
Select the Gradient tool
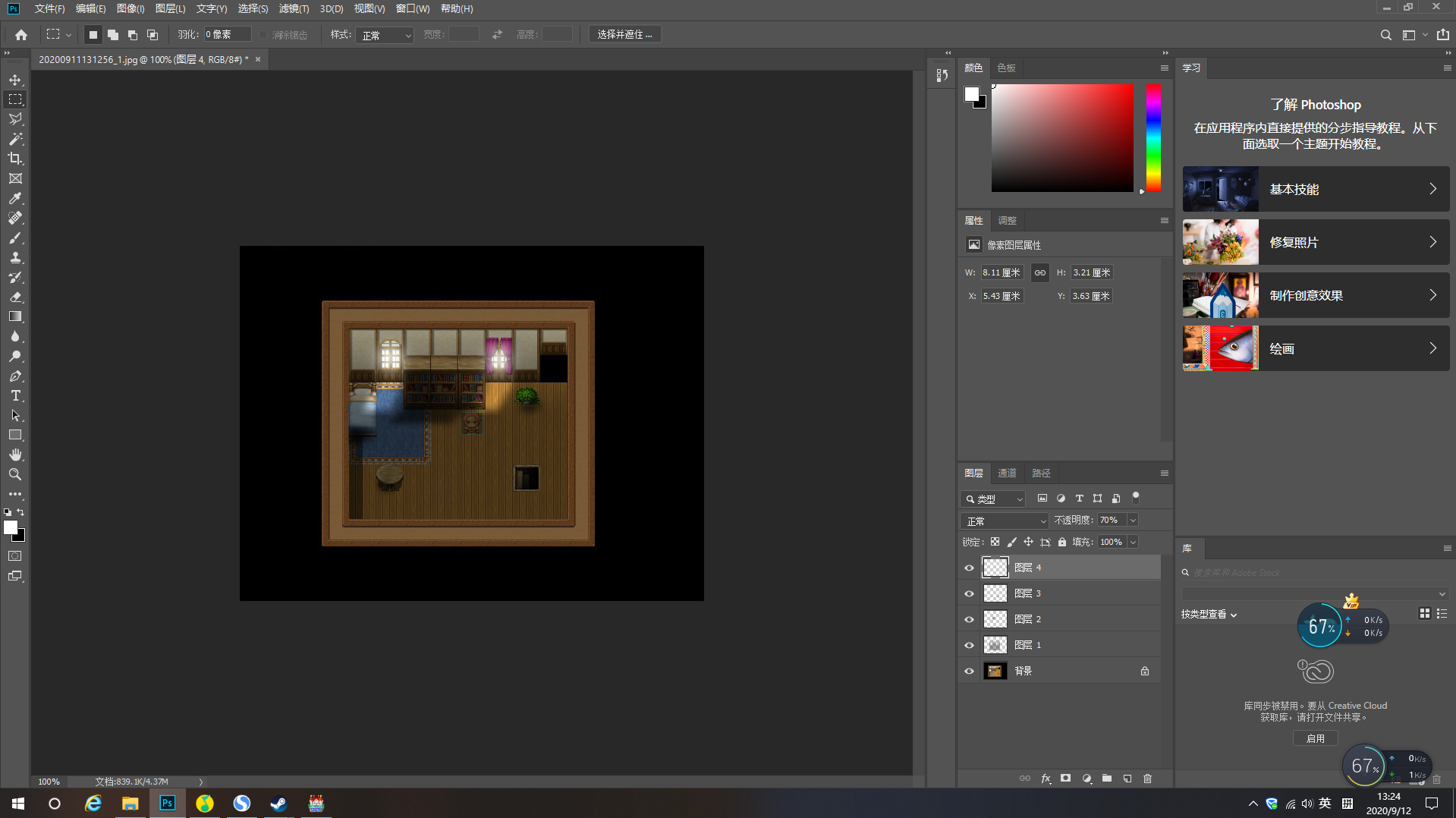pos(15,316)
